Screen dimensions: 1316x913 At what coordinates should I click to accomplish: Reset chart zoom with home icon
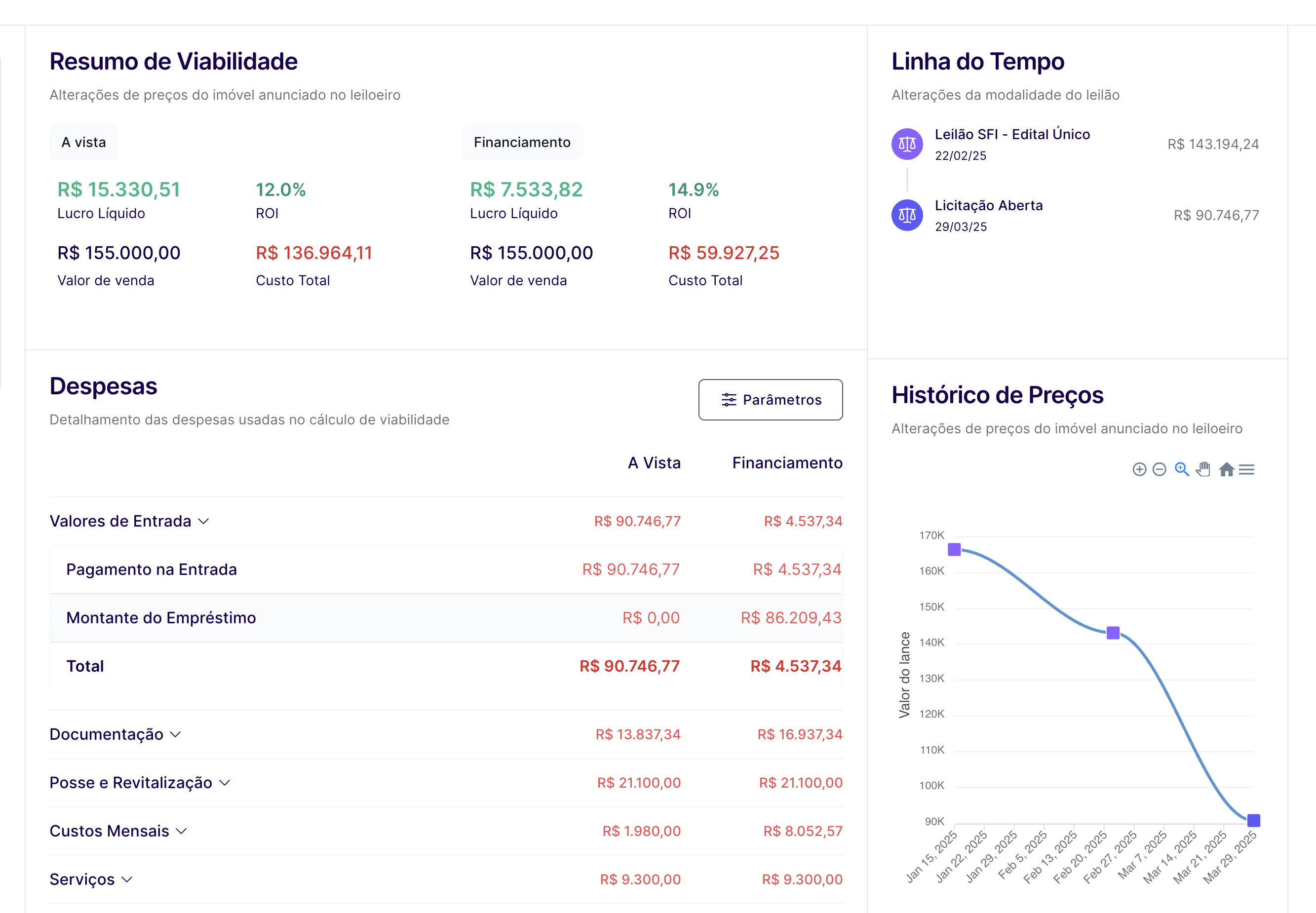pyautogui.click(x=1226, y=470)
